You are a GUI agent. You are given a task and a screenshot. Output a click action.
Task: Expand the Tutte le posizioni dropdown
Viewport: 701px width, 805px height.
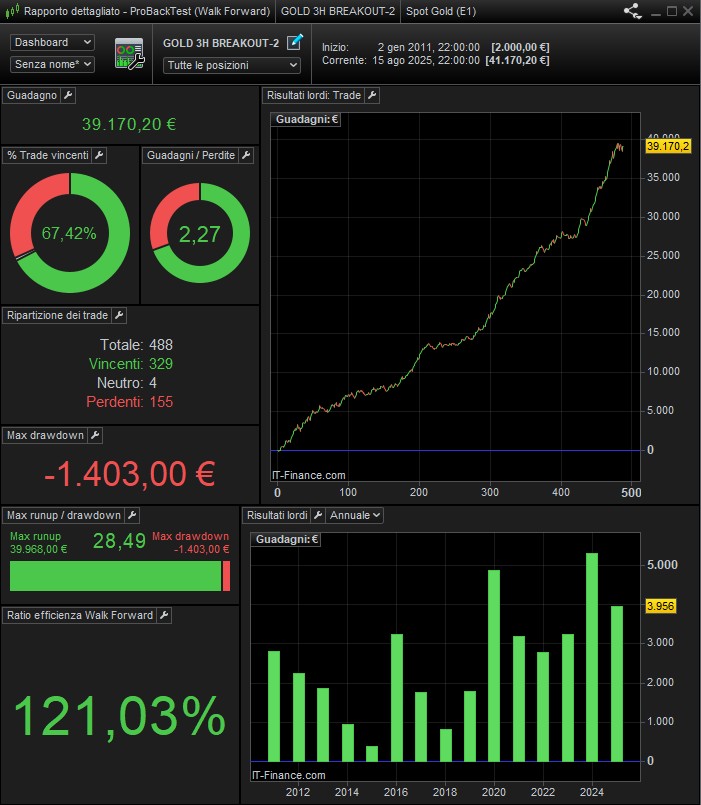(x=232, y=65)
